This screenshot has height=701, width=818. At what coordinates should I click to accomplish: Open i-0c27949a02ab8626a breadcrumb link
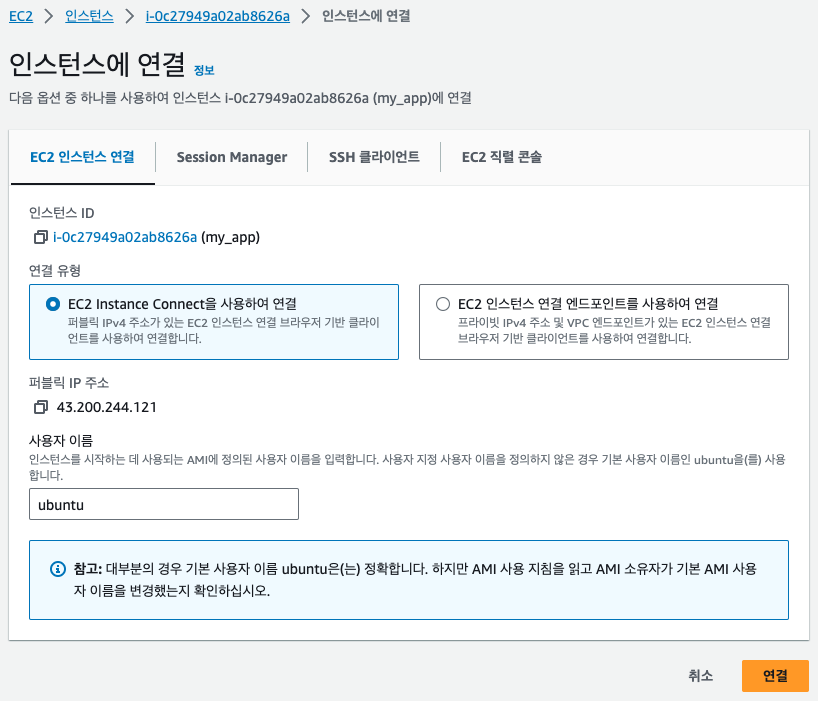(x=218, y=17)
